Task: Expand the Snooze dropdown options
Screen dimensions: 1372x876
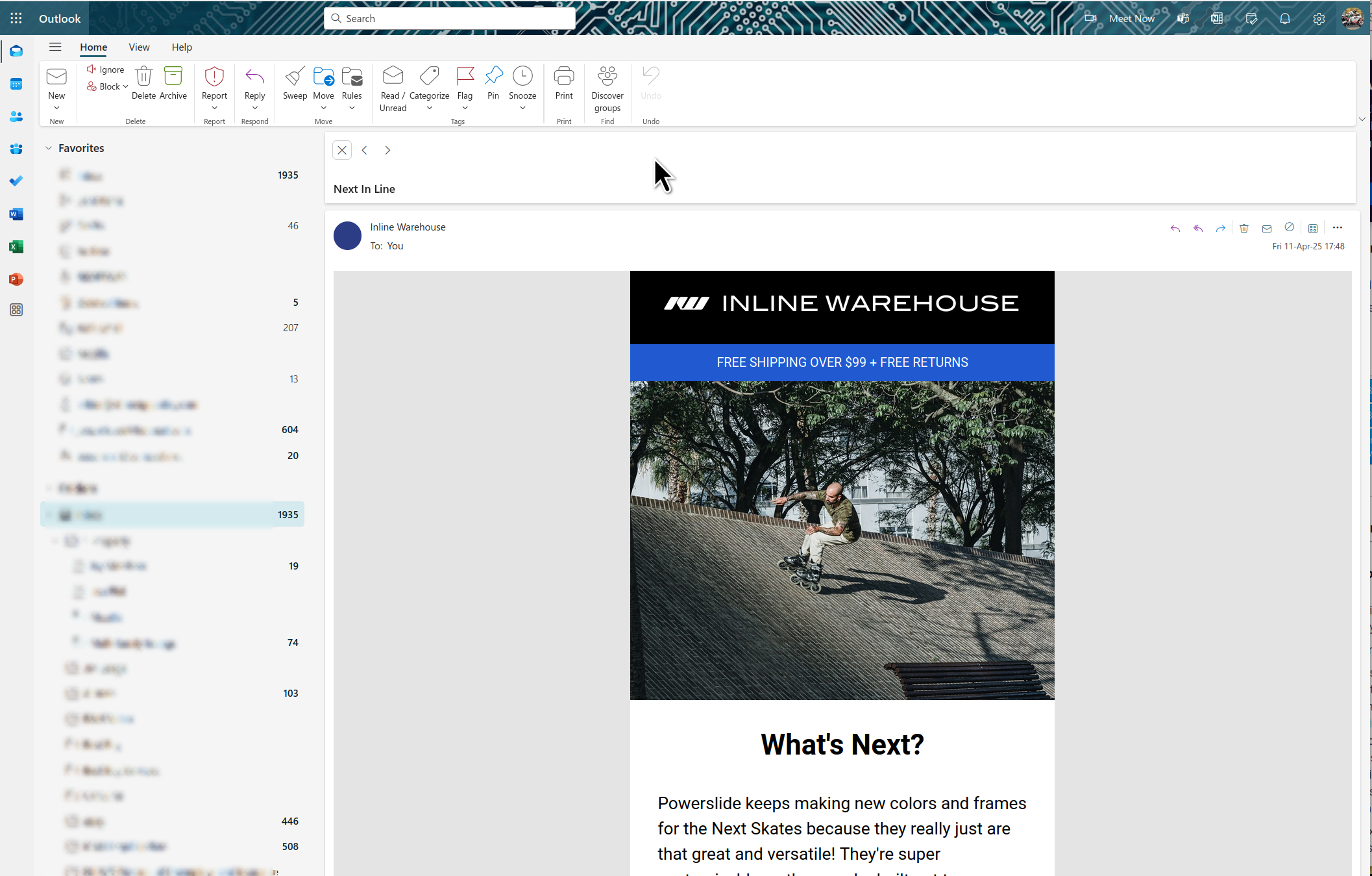Action: [522, 108]
